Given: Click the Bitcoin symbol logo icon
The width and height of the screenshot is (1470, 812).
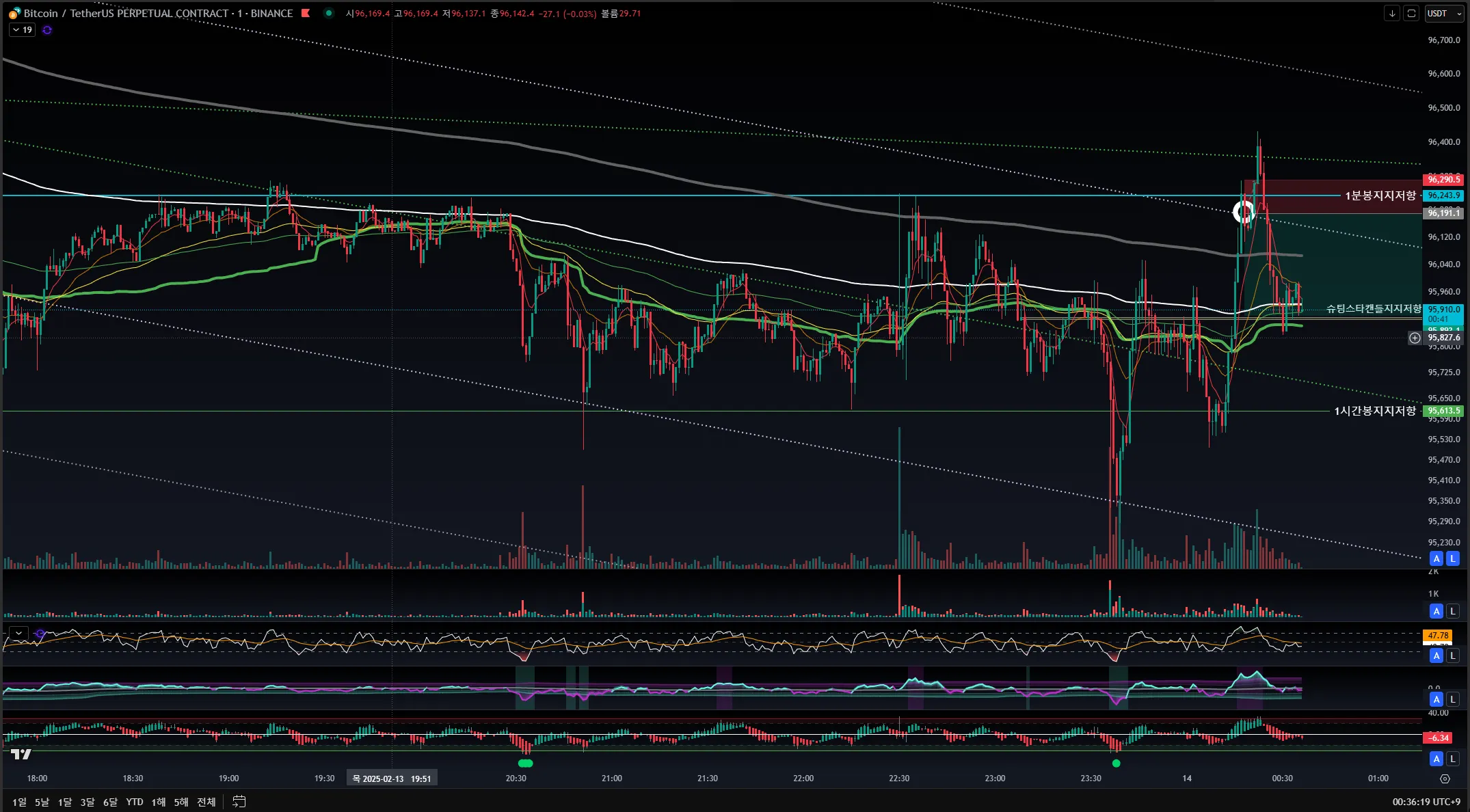Looking at the screenshot, I should 14,14.
